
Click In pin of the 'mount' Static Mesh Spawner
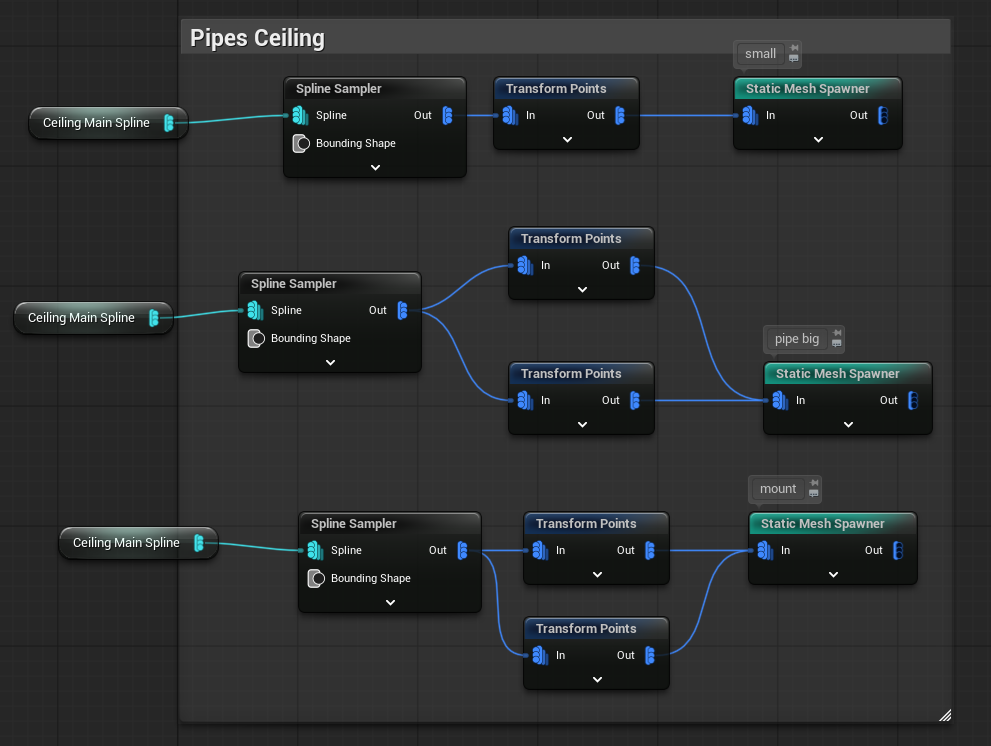765,550
